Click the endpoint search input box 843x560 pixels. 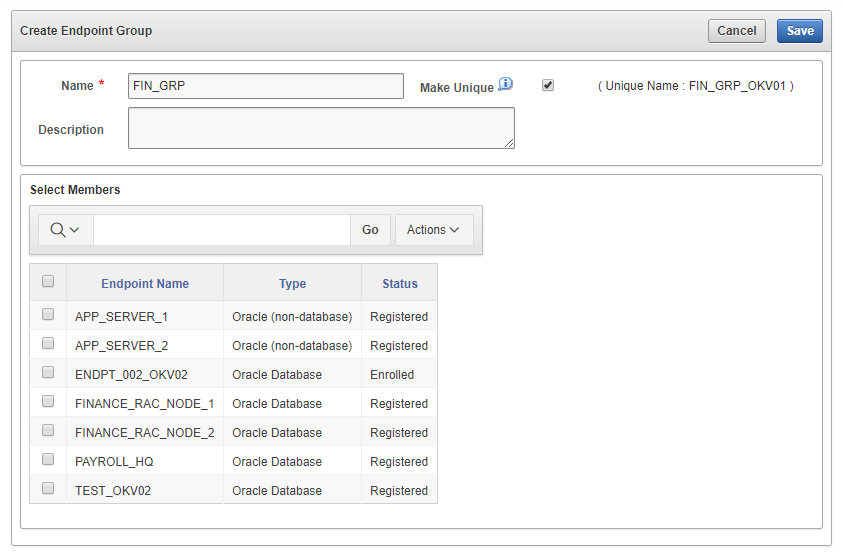(221, 230)
